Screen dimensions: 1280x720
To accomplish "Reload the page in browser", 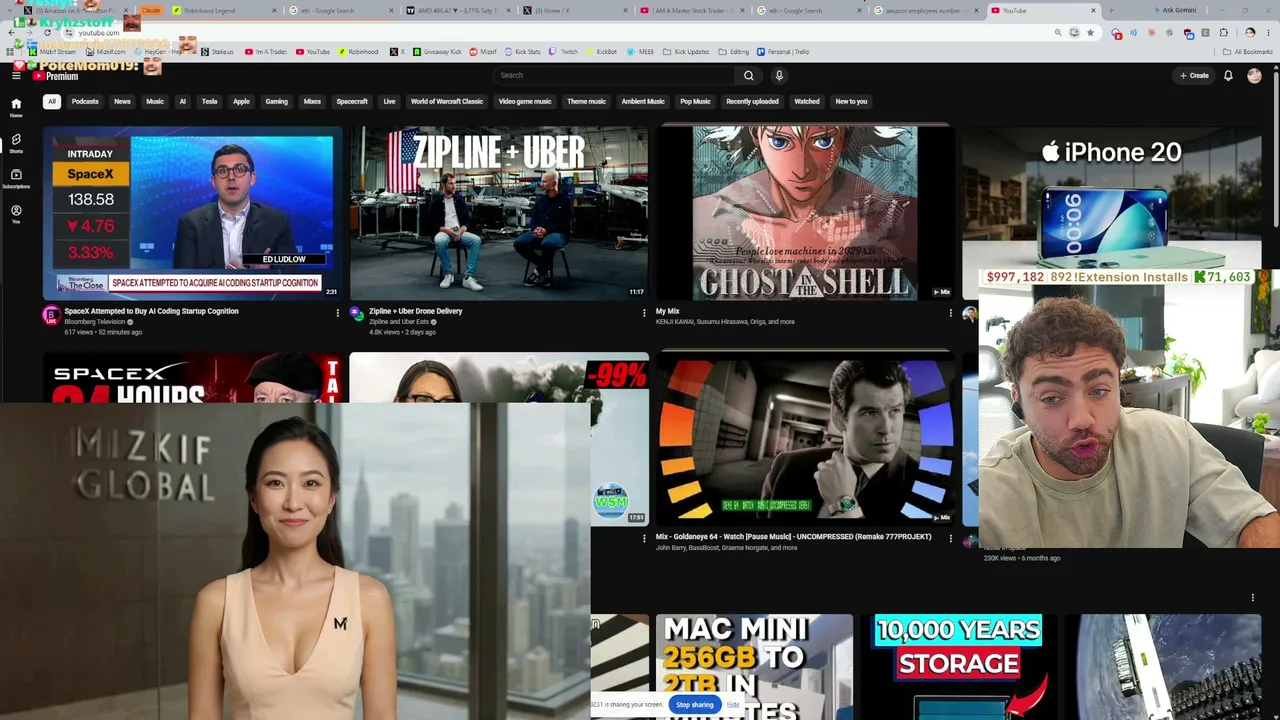I will (47, 32).
